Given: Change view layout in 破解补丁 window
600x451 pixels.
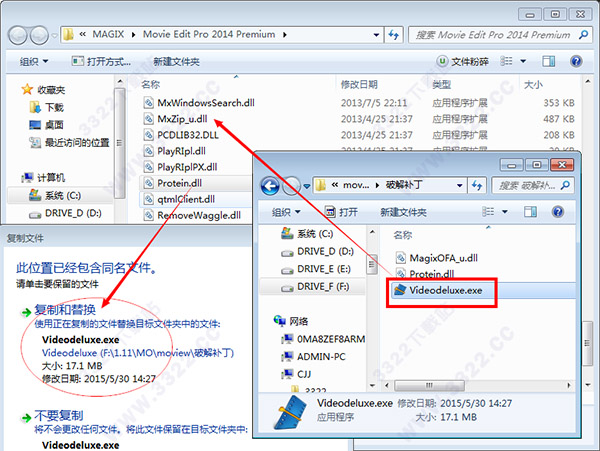Looking at the screenshot, I should point(488,212).
